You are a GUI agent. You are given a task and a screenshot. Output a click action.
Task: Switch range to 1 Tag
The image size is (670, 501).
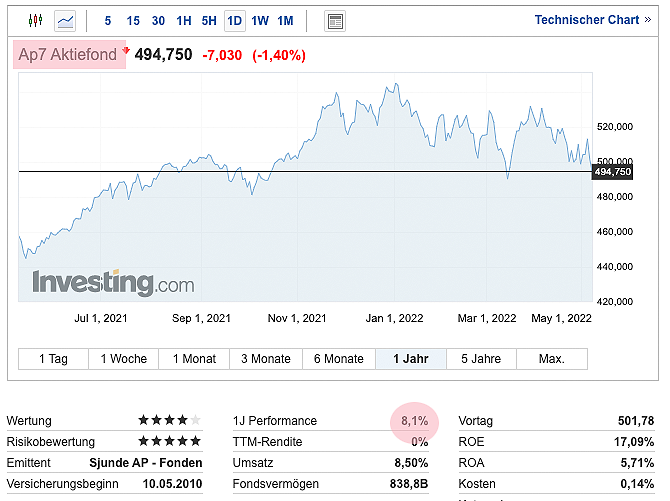click(x=53, y=359)
